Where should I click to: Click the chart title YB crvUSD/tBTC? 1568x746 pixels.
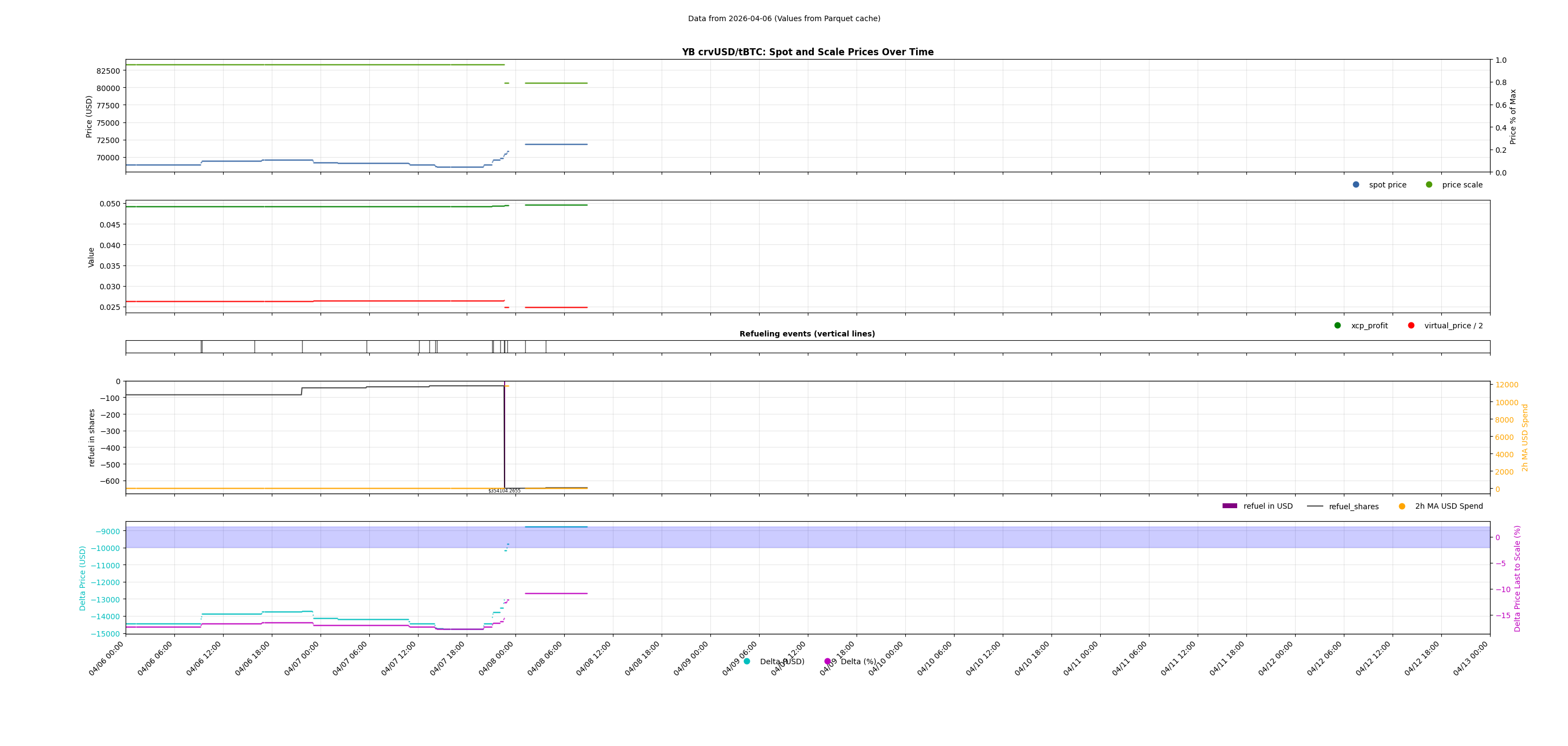point(807,53)
